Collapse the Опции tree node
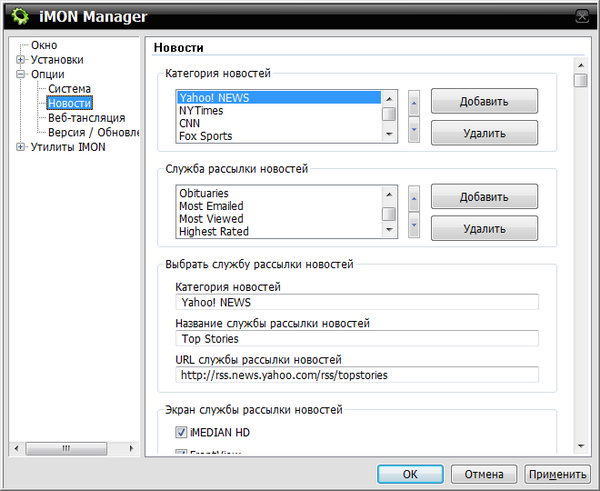The image size is (600, 491). 20,74
